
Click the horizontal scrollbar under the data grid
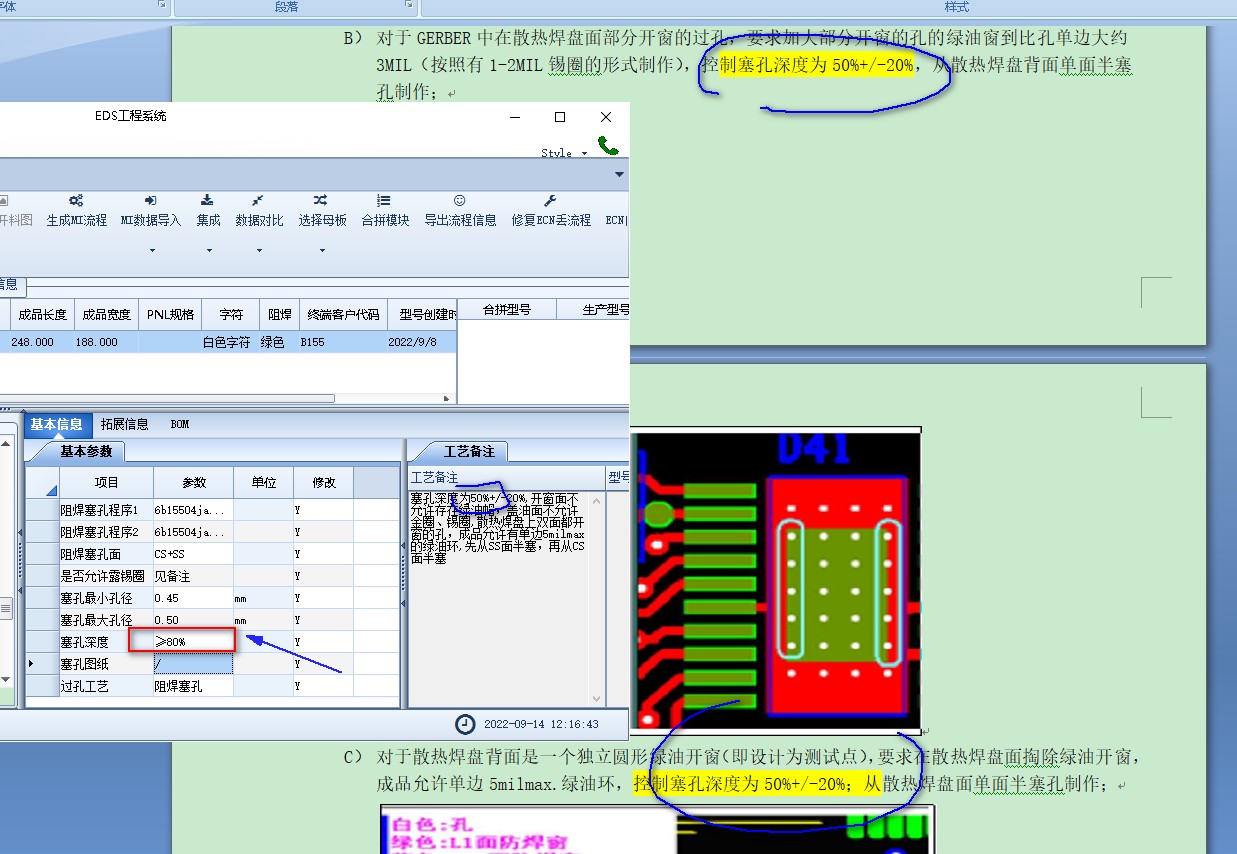pyautogui.click(x=168, y=398)
